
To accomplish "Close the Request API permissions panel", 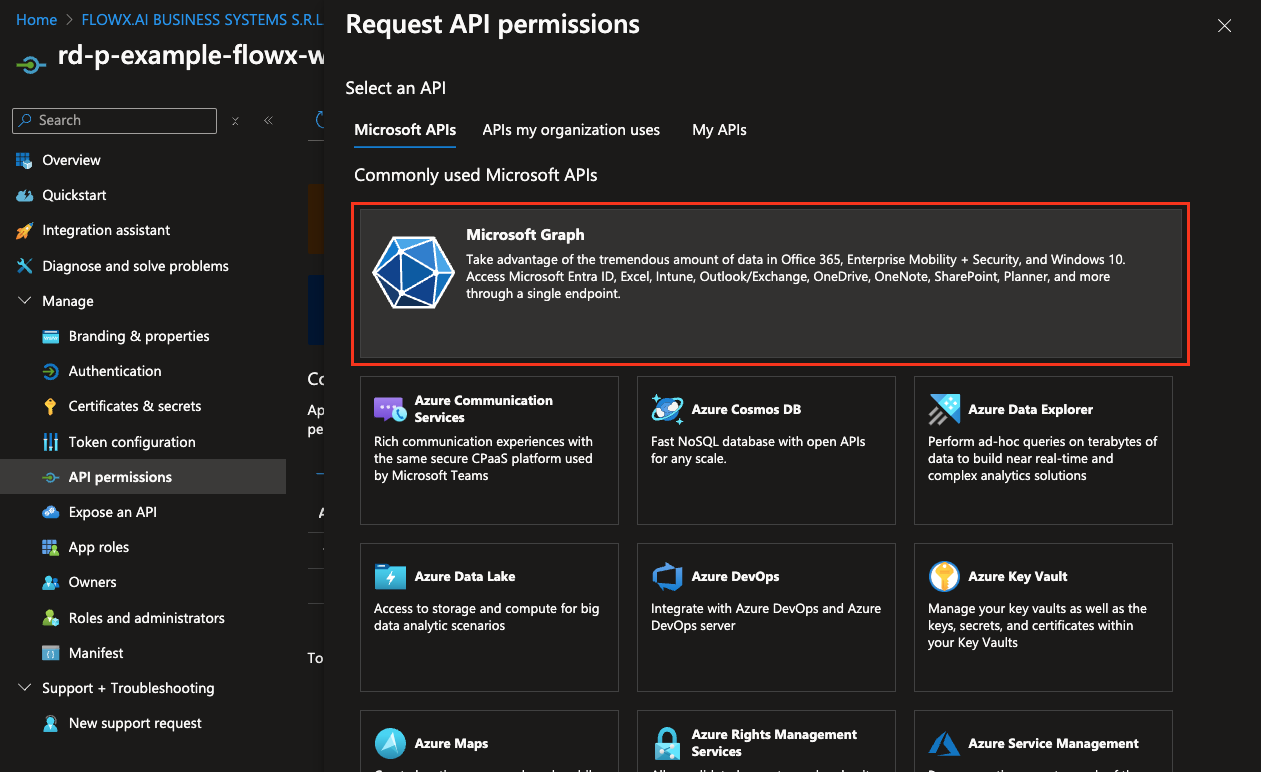I will pyautogui.click(x=1224, y=26).
